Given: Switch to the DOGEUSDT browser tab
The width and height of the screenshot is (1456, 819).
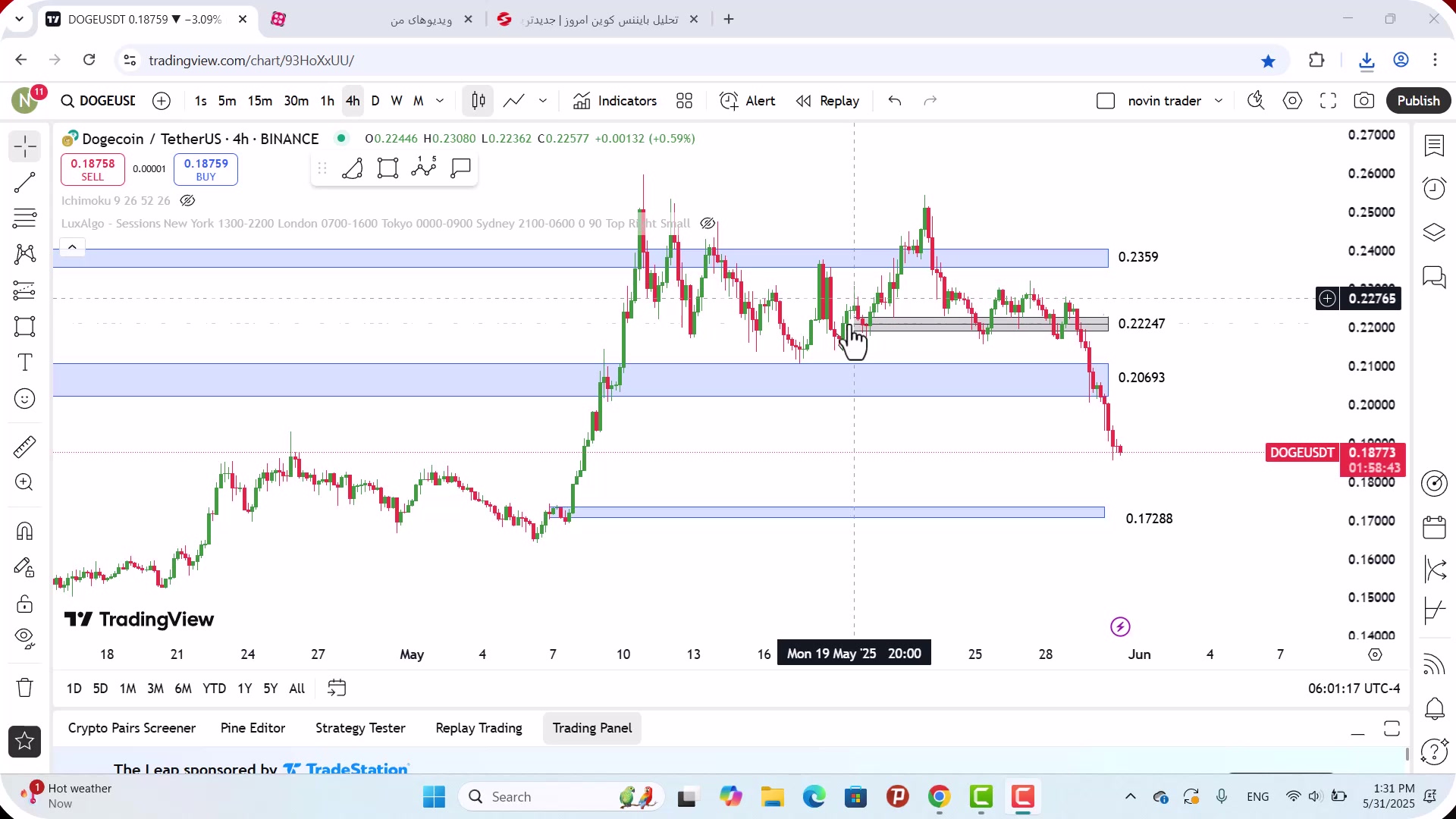Looking at the screenshot, I should click(x=146, y=19).
